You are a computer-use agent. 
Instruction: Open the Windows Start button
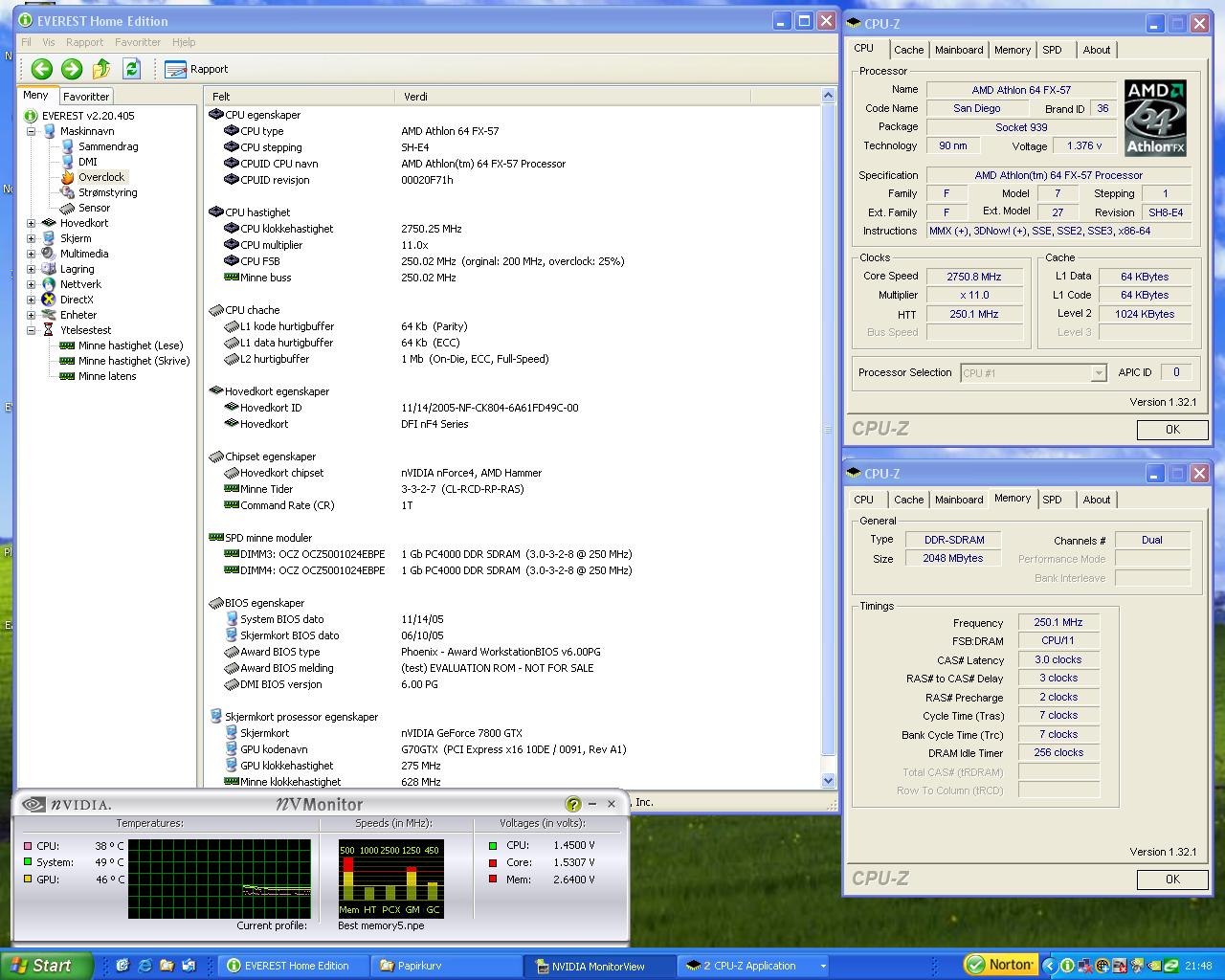(47, 966)
